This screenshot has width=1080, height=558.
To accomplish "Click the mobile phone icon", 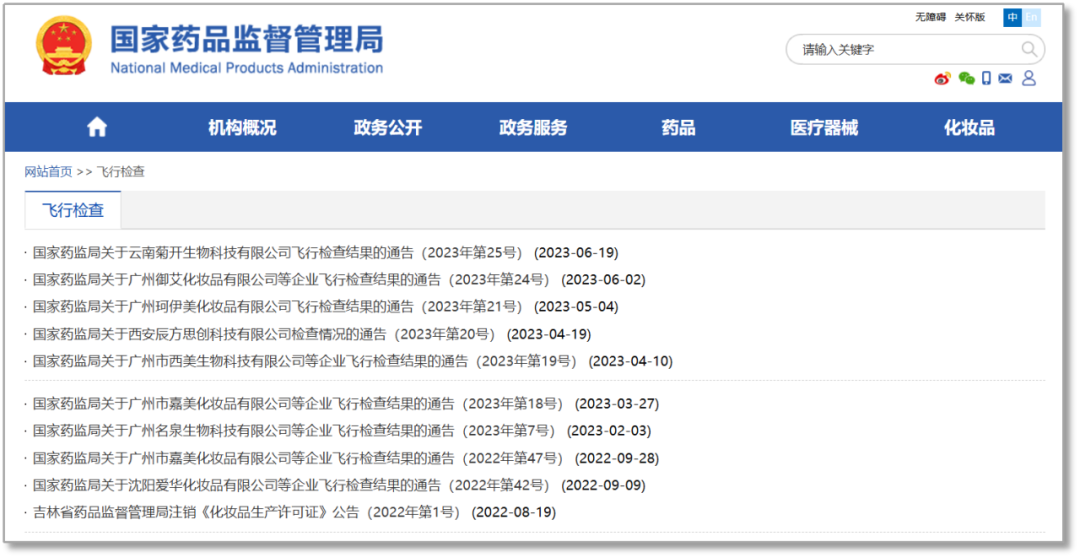I will pos(986,79).
